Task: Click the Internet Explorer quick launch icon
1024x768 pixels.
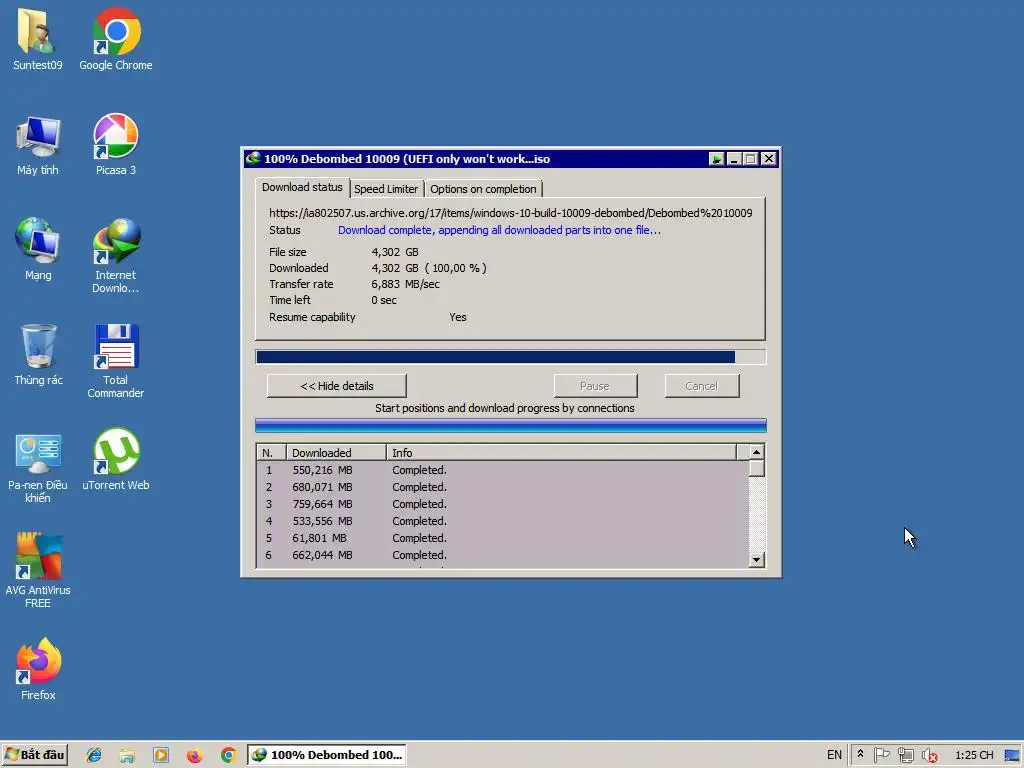Action: pyautogui.click(x=94, y=755)
